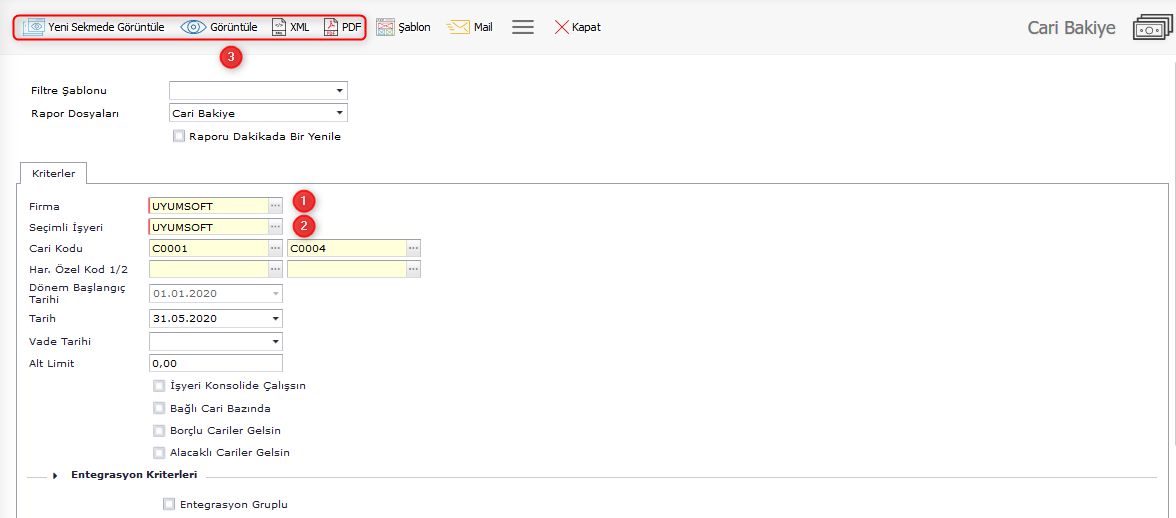
Task: Click the Yeni Sekmede Görüntüle icon
Action: 34,27
